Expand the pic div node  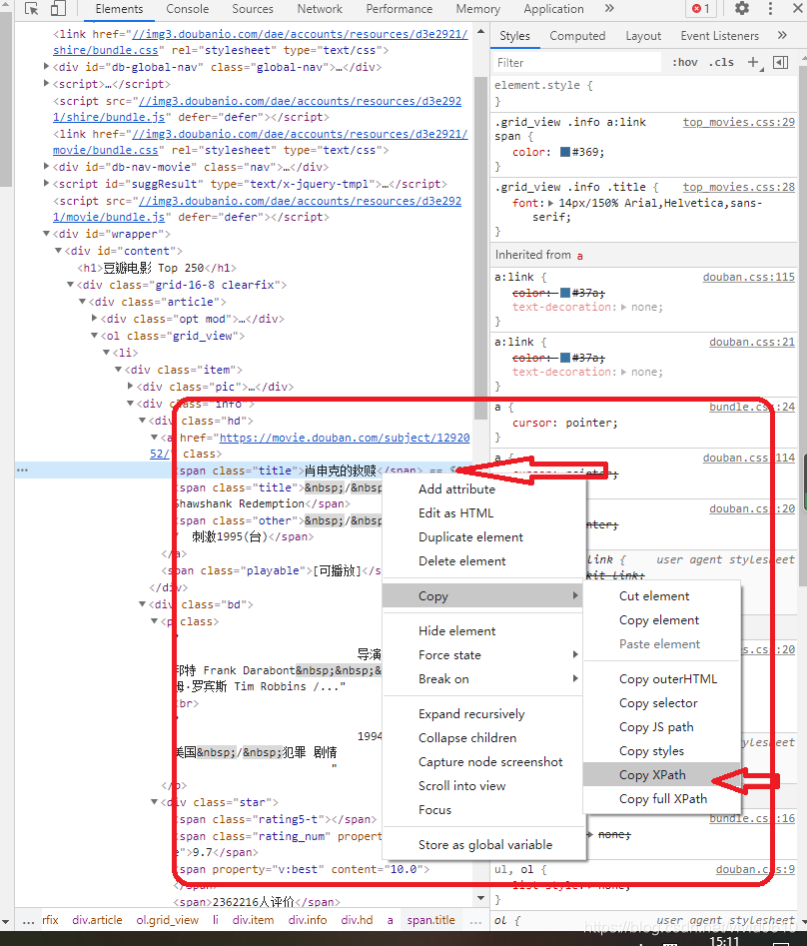click(130, 386)
